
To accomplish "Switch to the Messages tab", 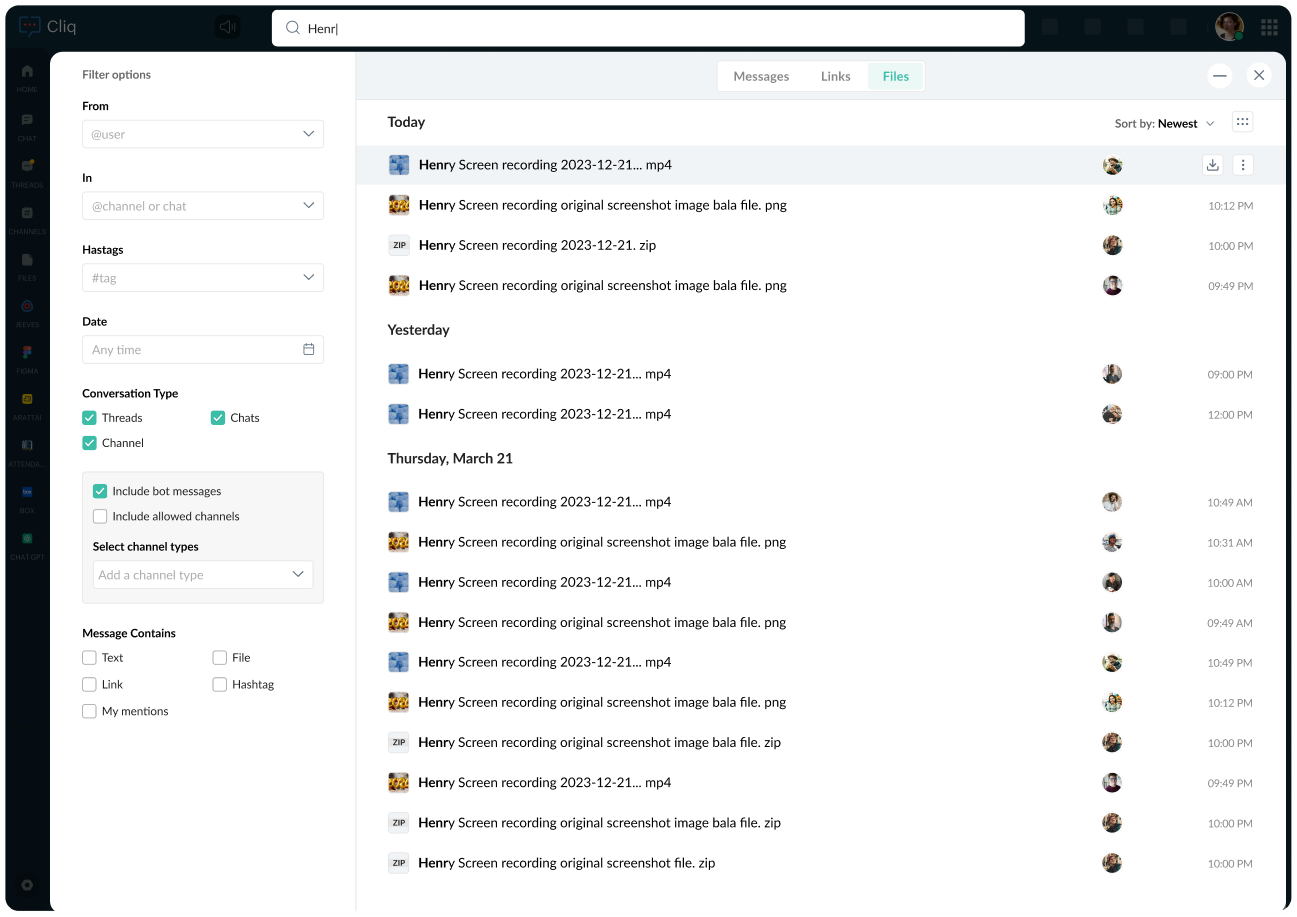I will click(761, 76).
